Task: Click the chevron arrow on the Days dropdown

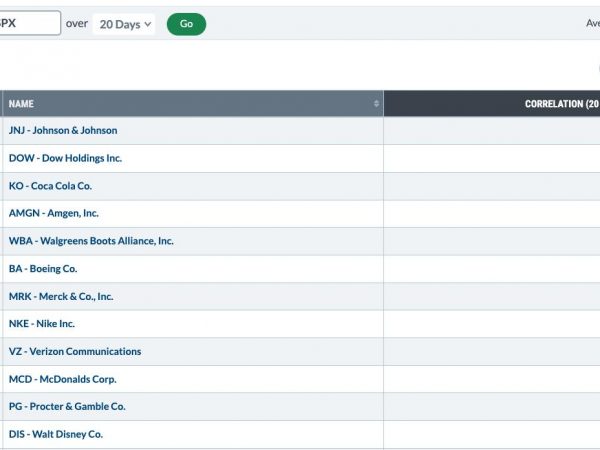Action: click(148, 24)
